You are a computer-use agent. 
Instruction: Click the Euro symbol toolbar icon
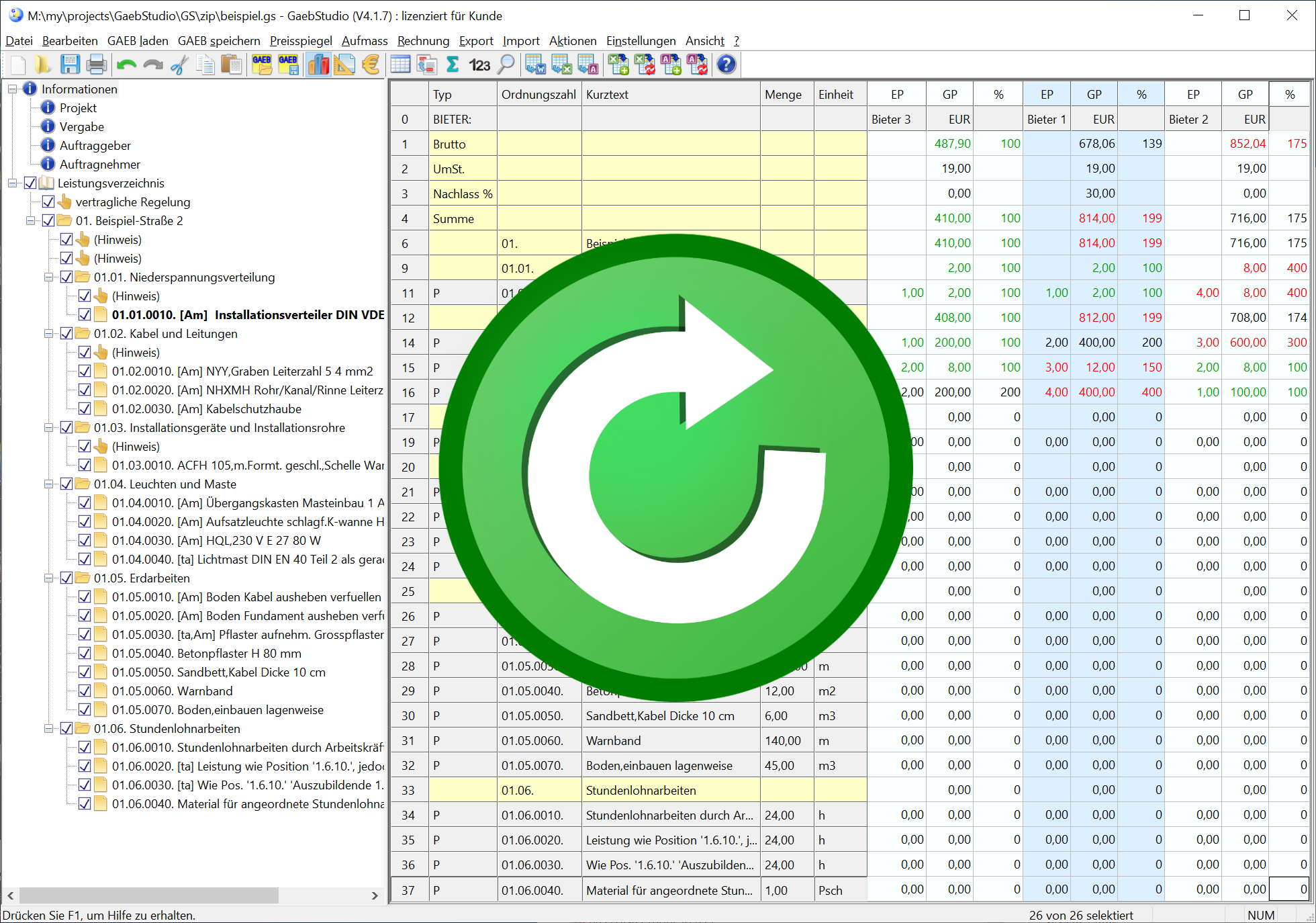click(x=371, y=65)
